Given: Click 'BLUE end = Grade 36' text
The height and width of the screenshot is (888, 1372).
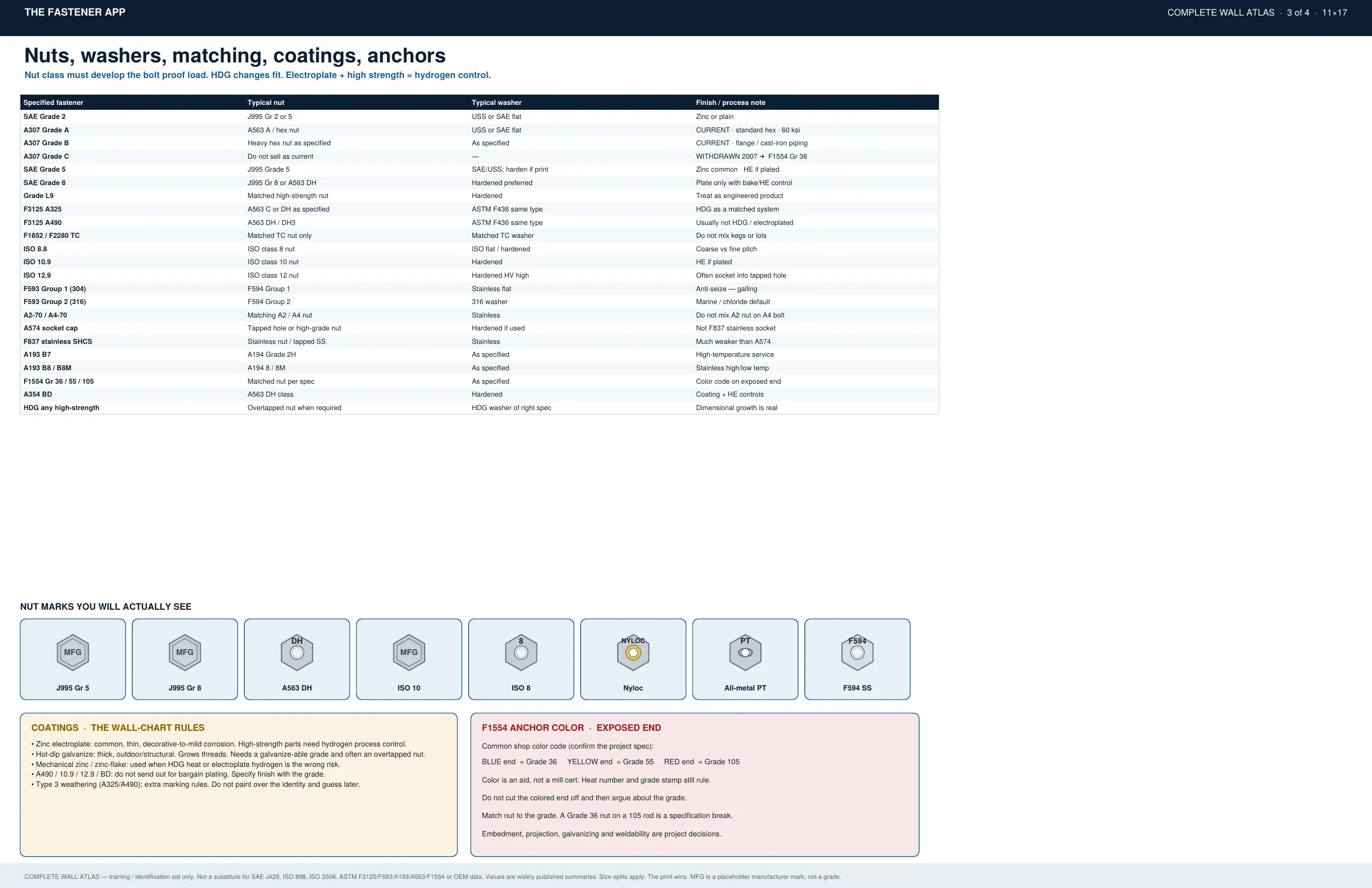Looking at the screenshot, I should (x=519, y=762).
